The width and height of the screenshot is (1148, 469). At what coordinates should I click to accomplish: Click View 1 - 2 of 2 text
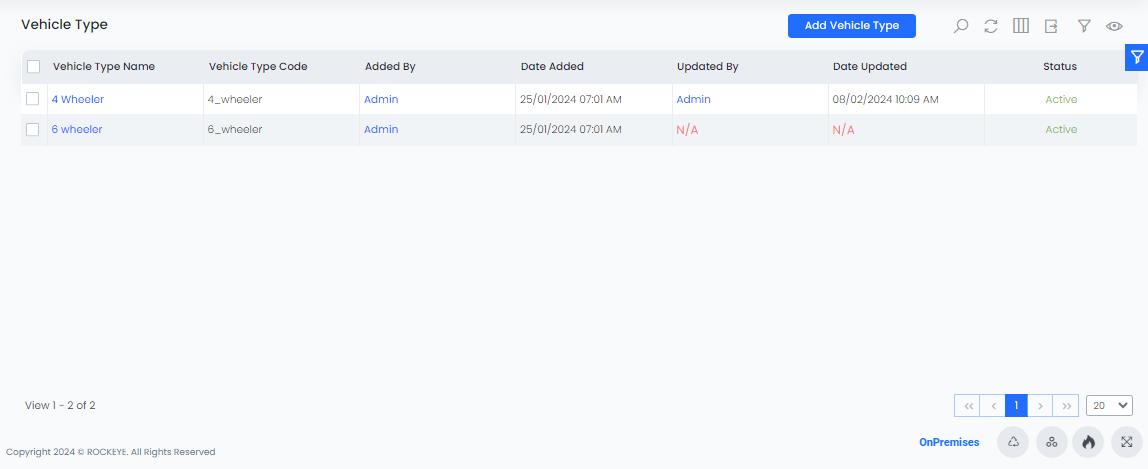pos(60,405)
